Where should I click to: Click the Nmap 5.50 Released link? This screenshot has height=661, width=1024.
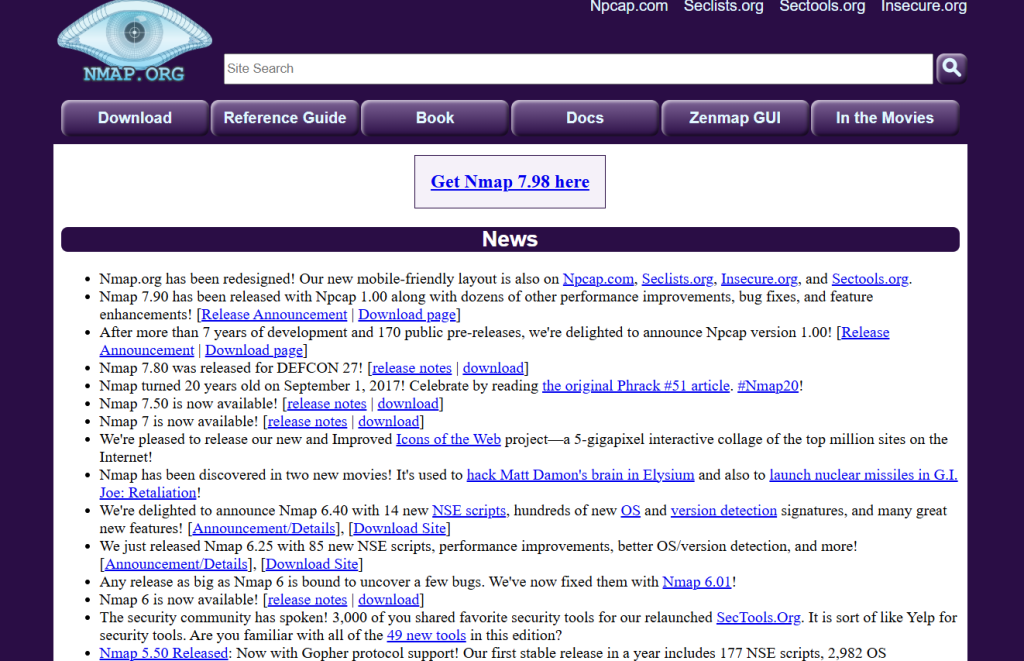click(164, 654)
